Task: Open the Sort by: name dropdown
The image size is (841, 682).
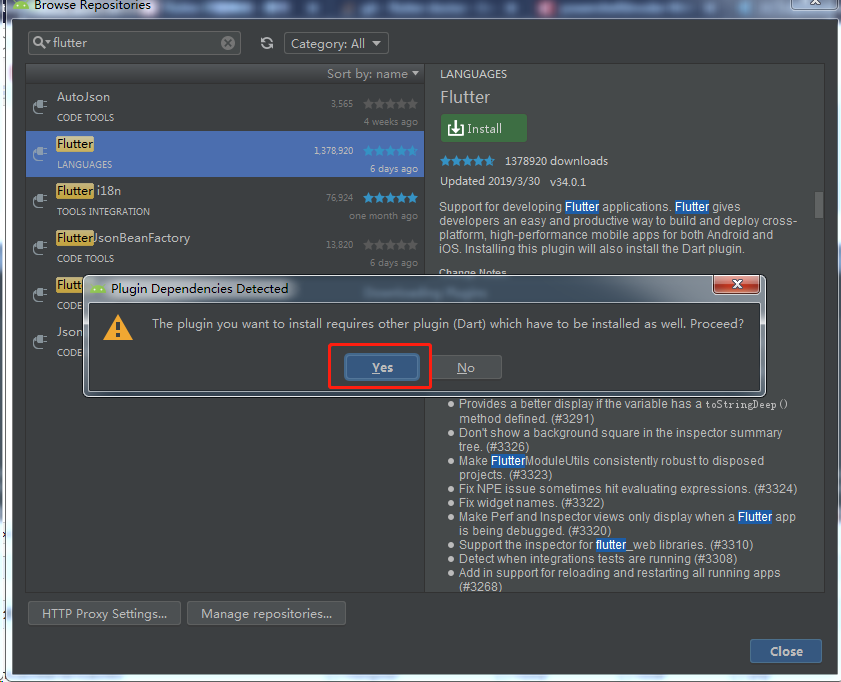Action: coord(373,74)
